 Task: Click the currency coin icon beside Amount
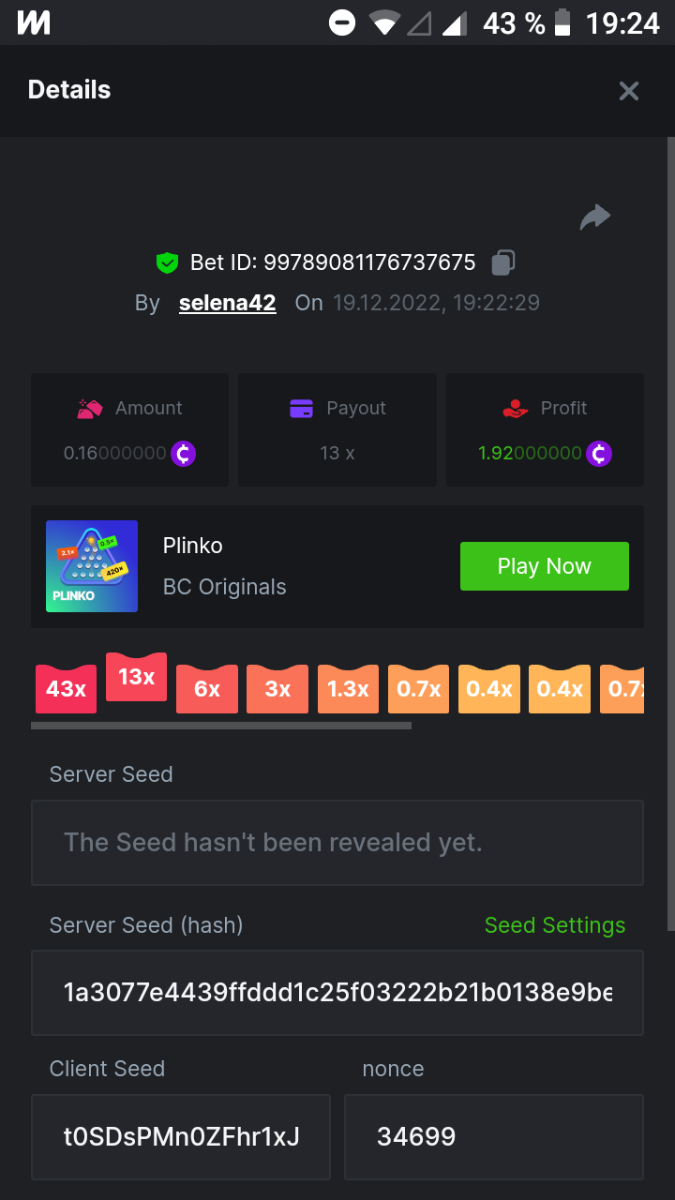[x=183, y=453]
